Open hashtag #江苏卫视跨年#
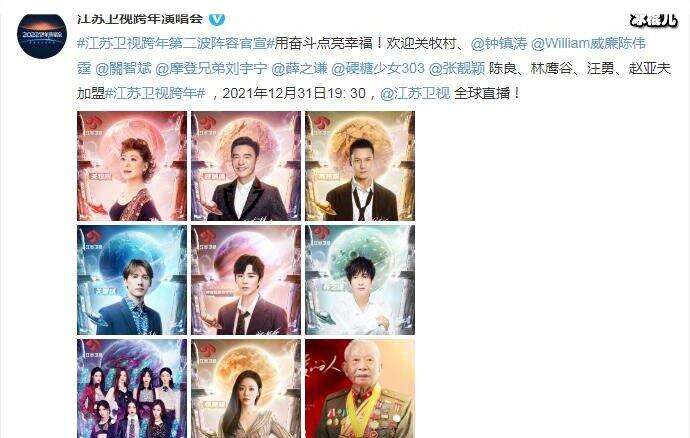 tap(155, 93)
